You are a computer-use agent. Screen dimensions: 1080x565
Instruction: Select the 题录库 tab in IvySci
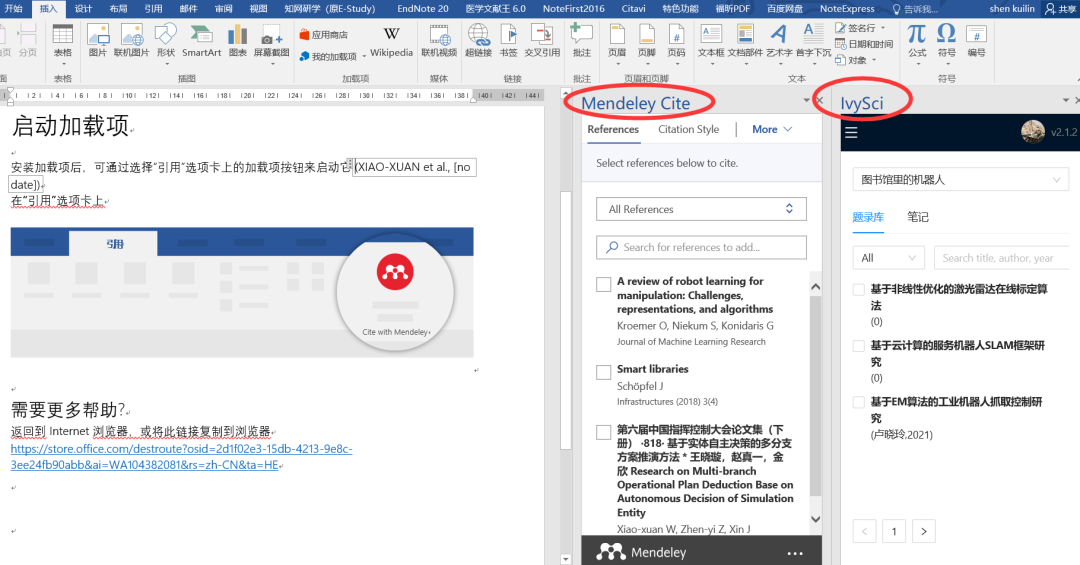tap(868, 217)
